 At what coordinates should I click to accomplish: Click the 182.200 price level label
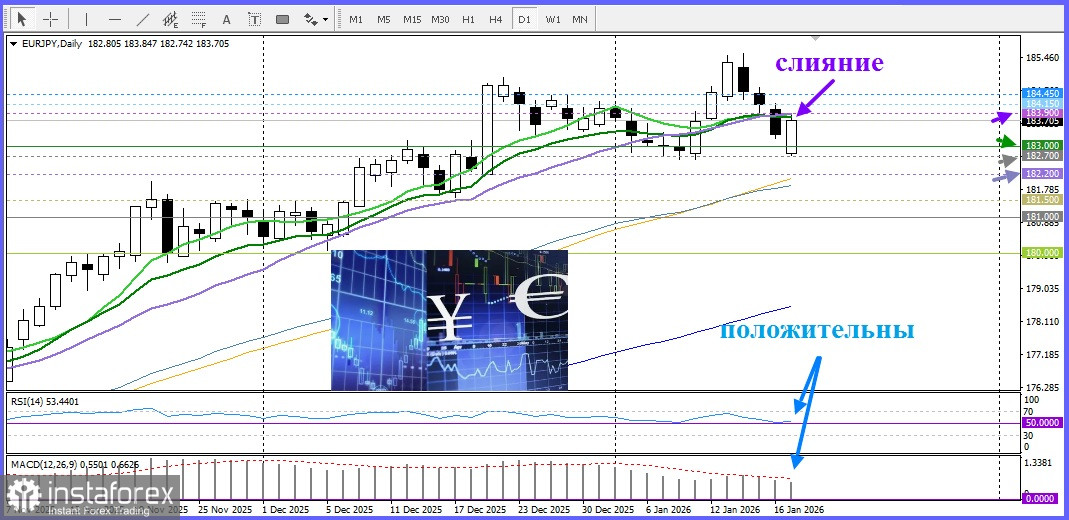click(1042, 174)
